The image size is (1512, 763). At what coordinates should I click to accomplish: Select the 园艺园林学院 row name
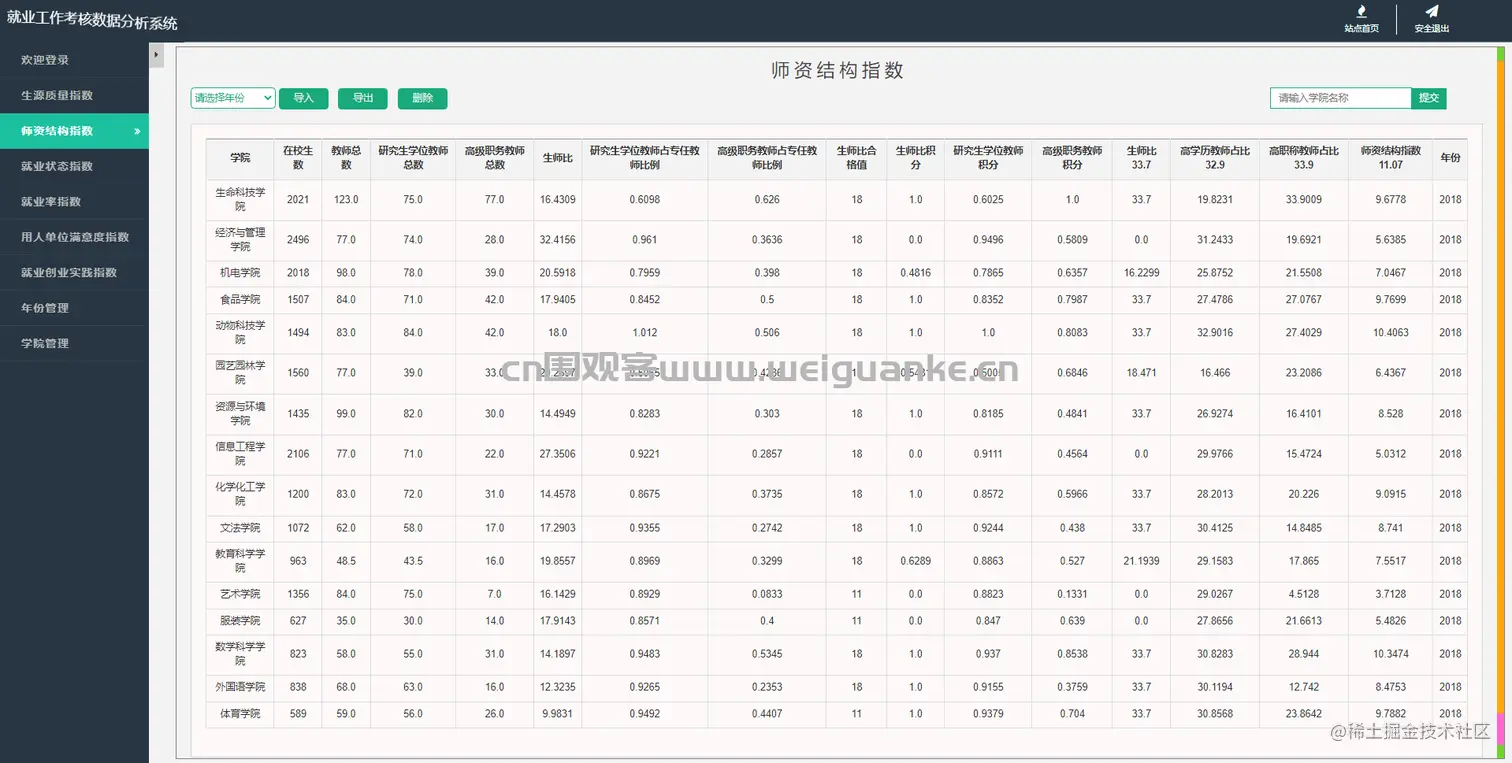pos(240,373)
